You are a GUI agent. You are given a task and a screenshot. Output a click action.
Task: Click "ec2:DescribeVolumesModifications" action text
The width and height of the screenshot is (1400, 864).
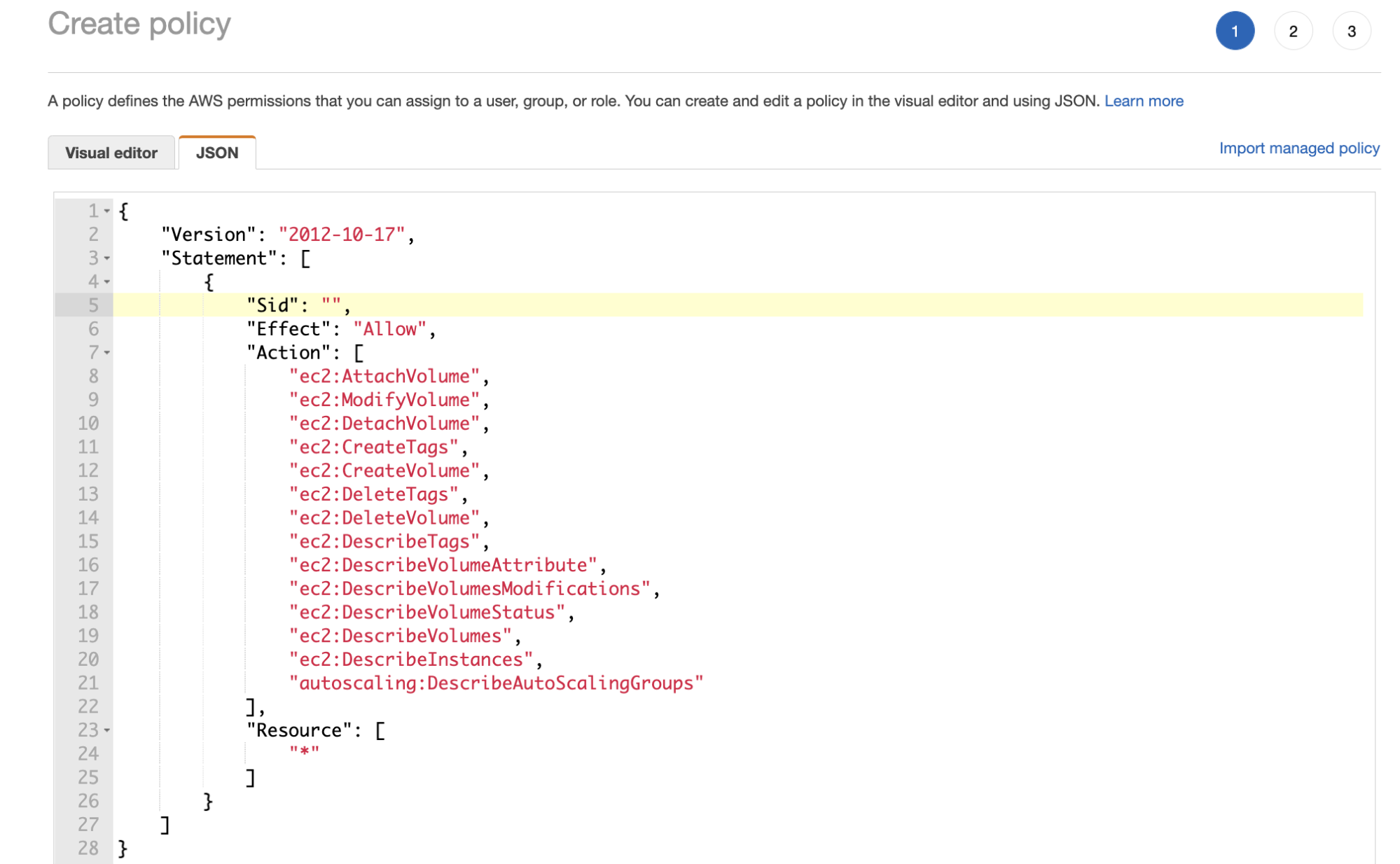click(x=470, y=589)
